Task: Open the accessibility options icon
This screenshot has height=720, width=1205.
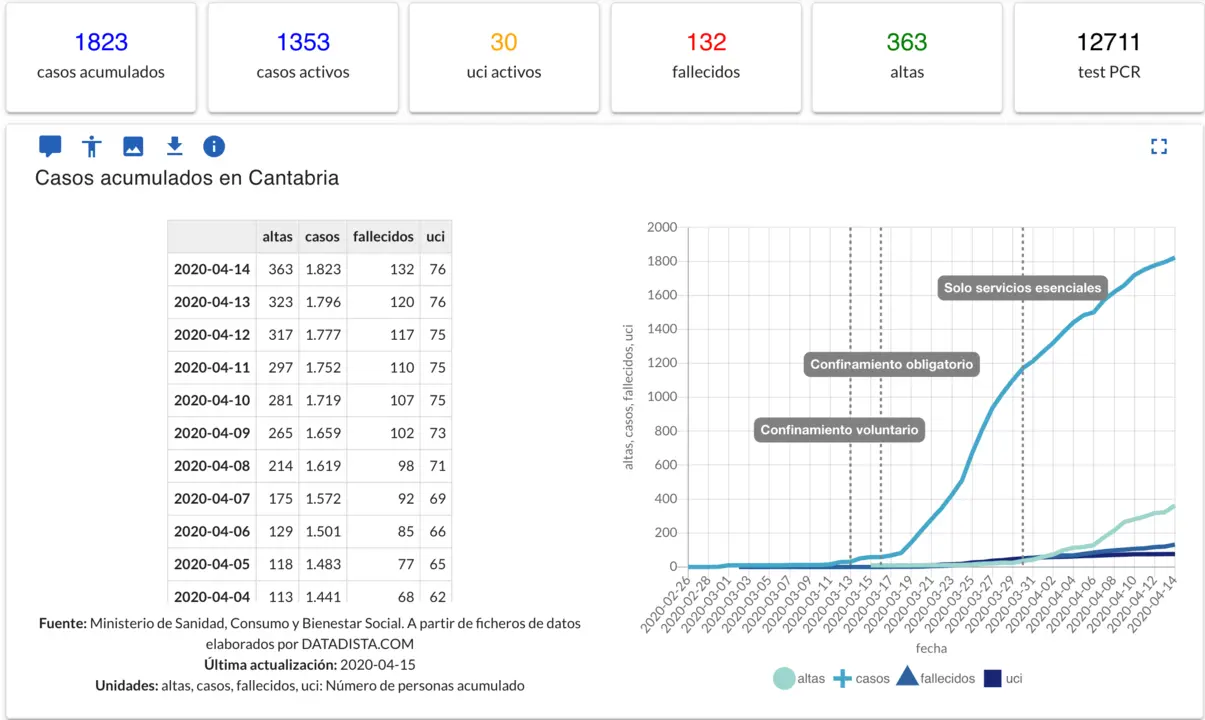Action: click(91, 146)
